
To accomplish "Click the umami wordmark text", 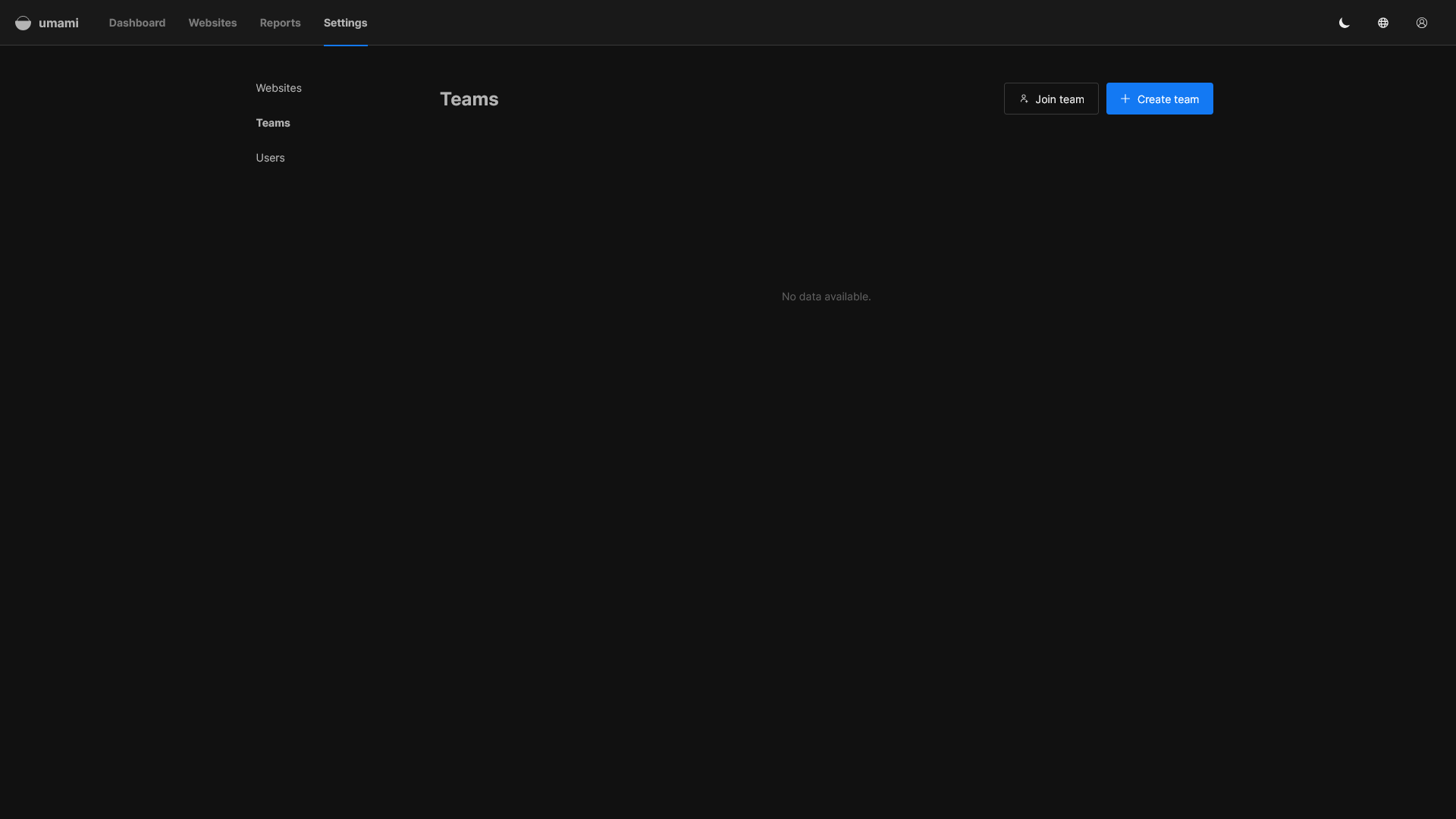I will (58, 23).
